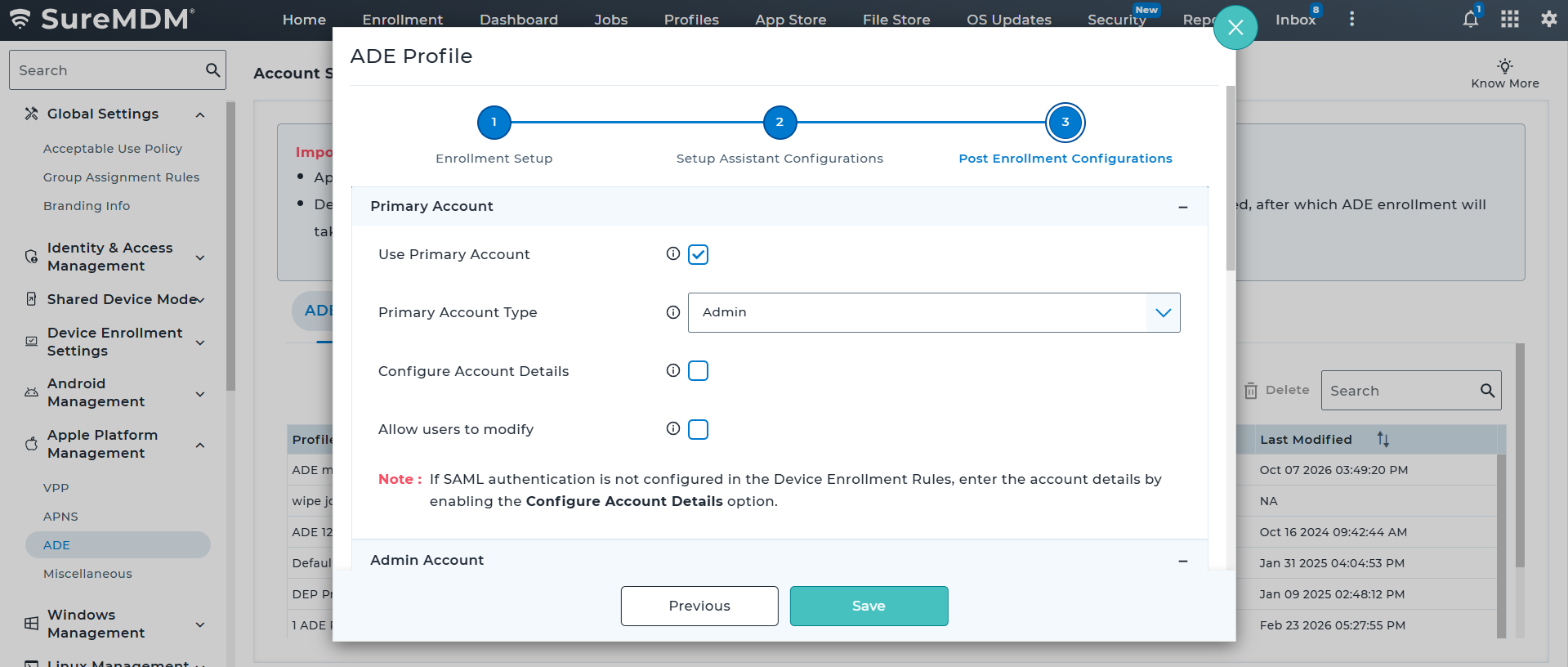Screen dimensions: 1568x667
Task: Click the Delete trash icon in the profile list
Action: tap(1251, 391)
